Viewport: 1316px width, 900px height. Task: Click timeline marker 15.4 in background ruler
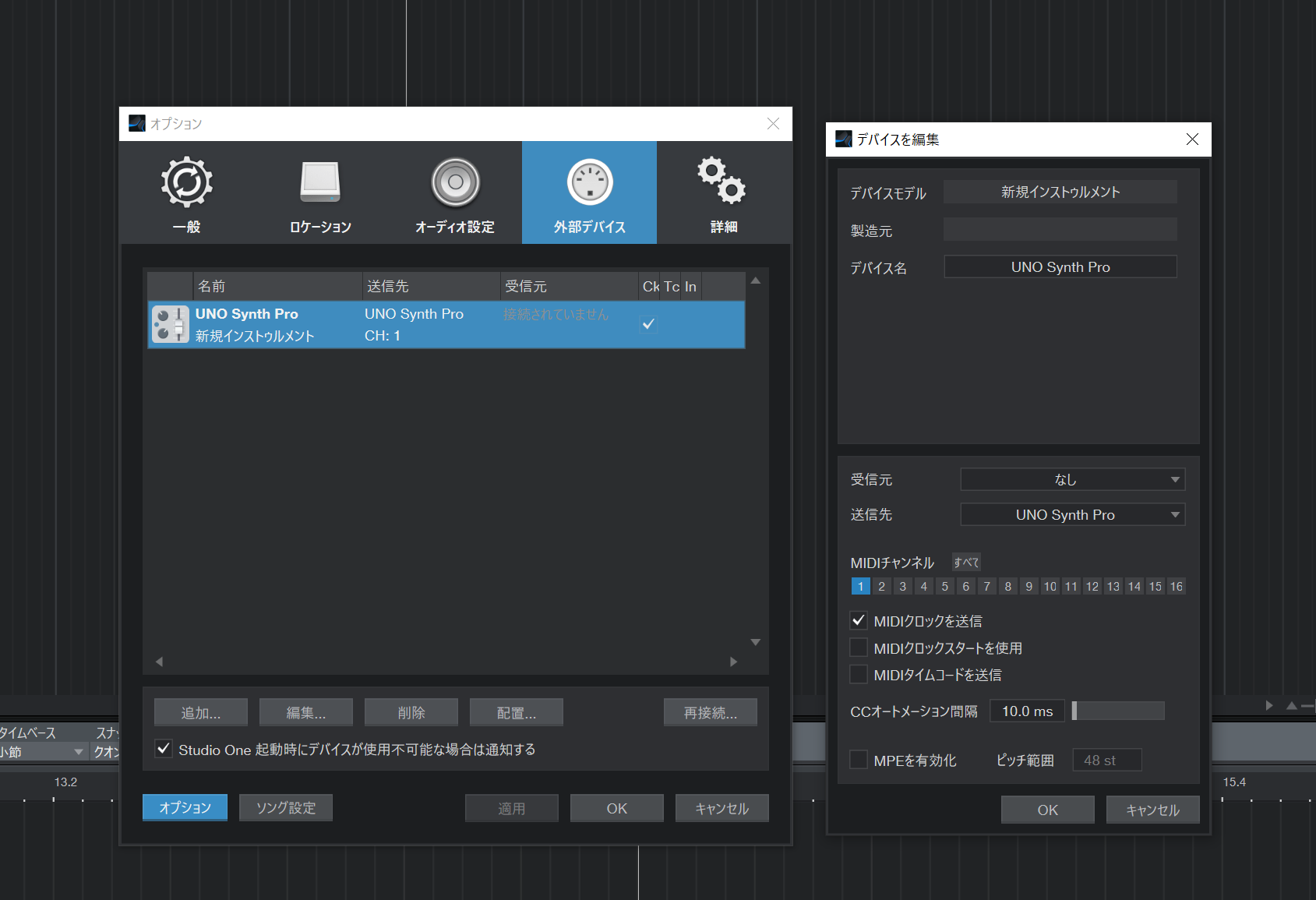[x=1234, y=782]
